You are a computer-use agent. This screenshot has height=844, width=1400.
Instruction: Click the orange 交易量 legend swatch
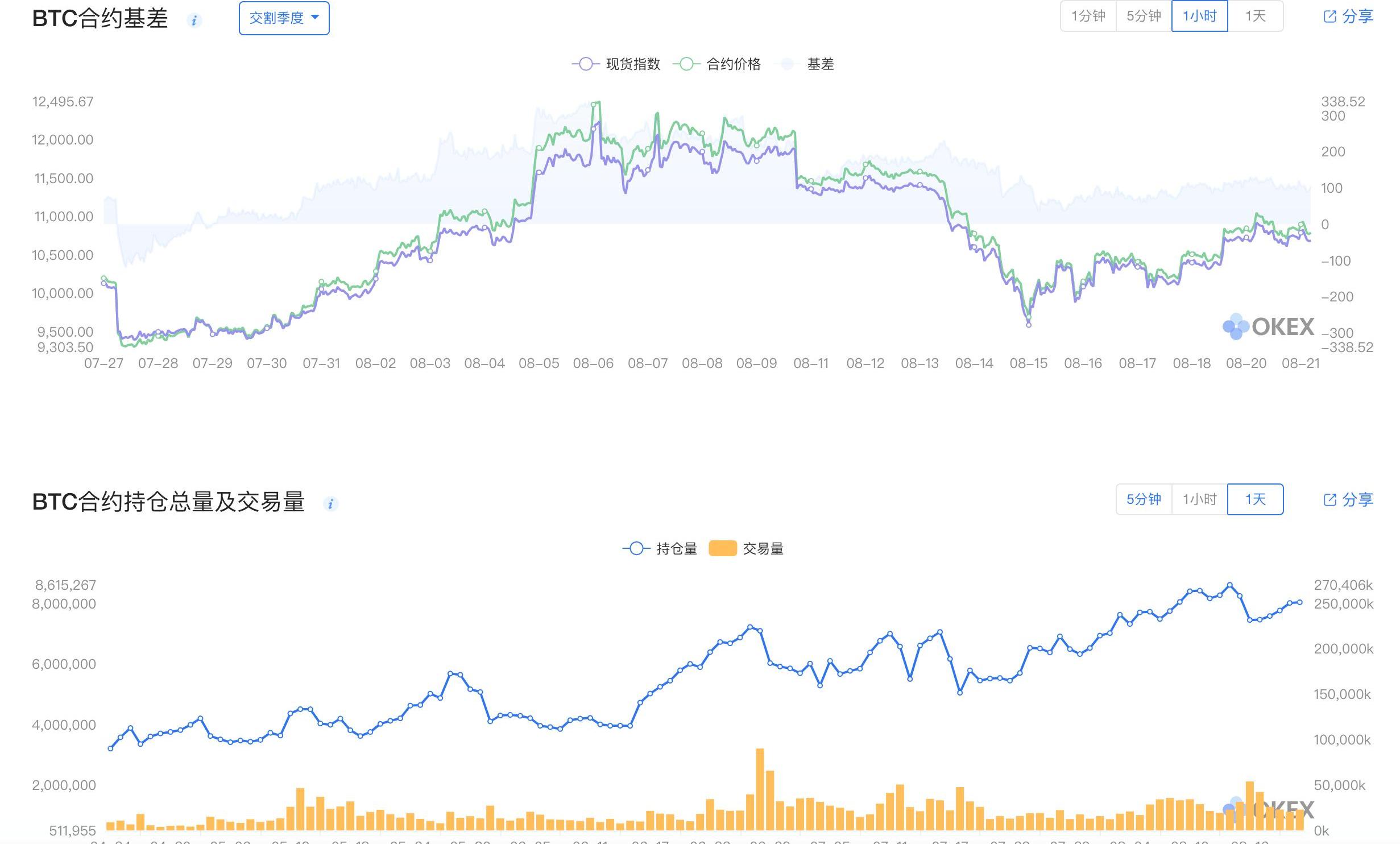(723, 549)
